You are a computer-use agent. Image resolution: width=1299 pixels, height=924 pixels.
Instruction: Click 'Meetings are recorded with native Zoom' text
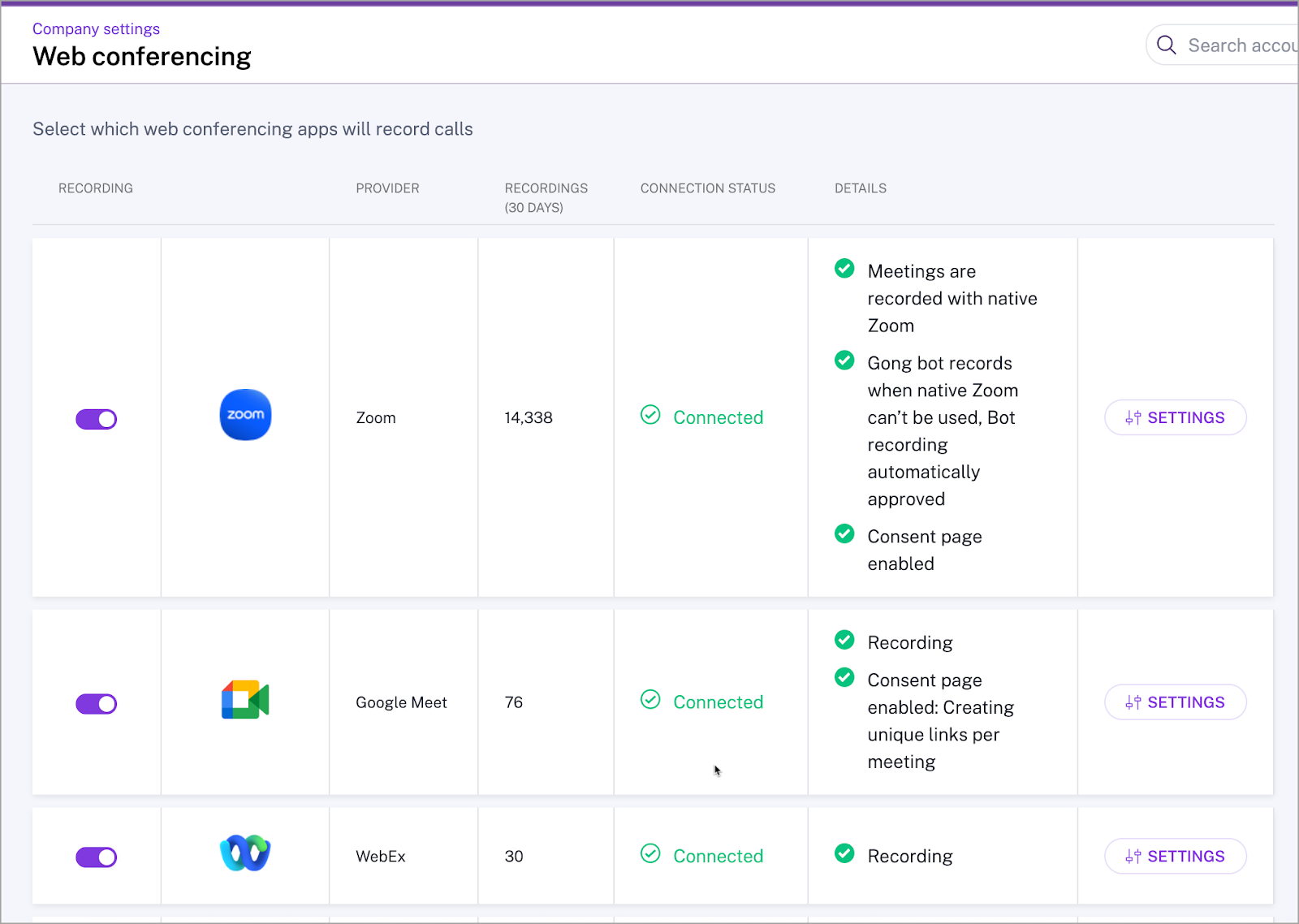tap(952, 298)
